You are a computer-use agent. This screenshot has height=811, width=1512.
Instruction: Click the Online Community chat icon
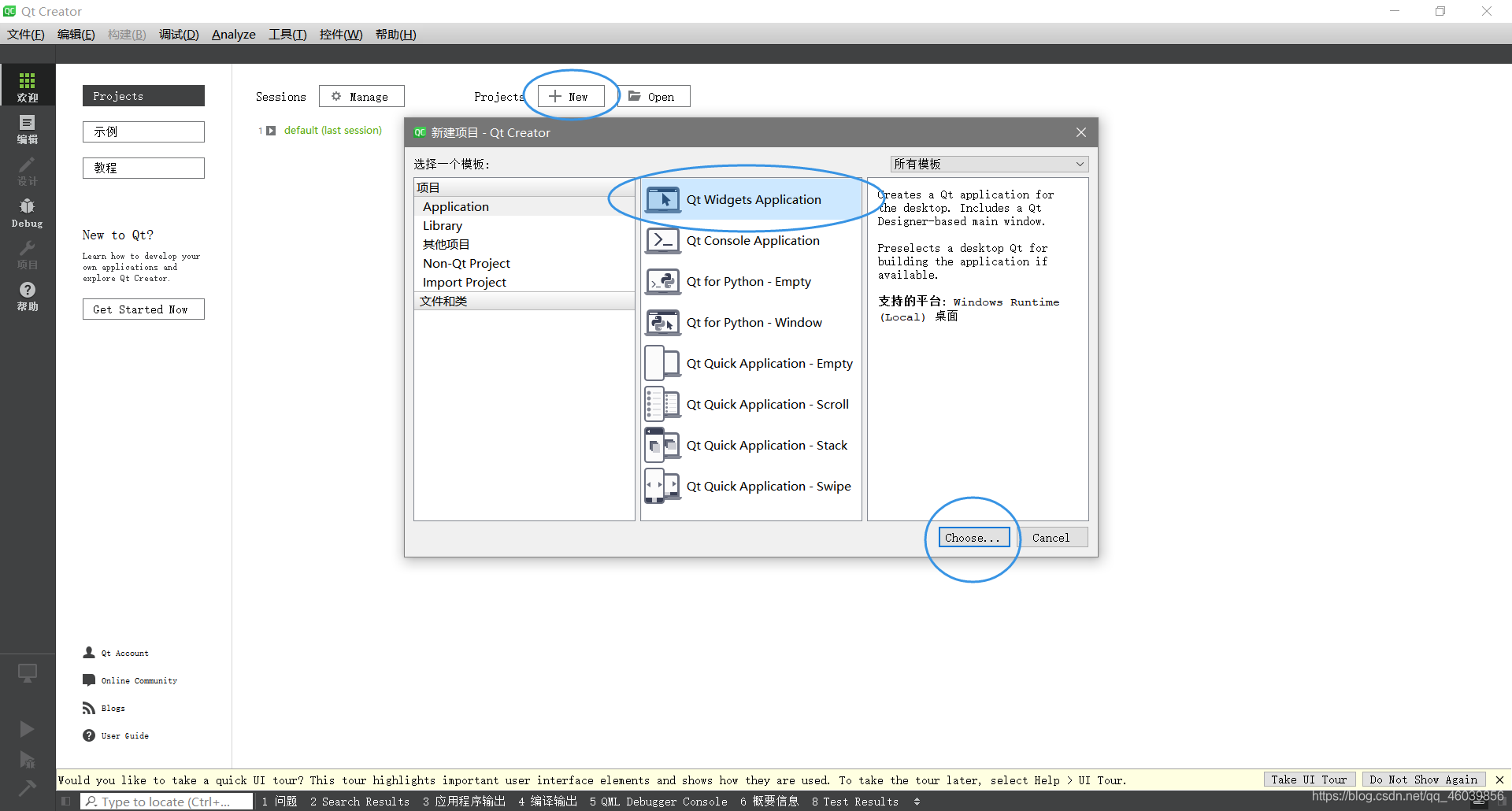(89, 680)
